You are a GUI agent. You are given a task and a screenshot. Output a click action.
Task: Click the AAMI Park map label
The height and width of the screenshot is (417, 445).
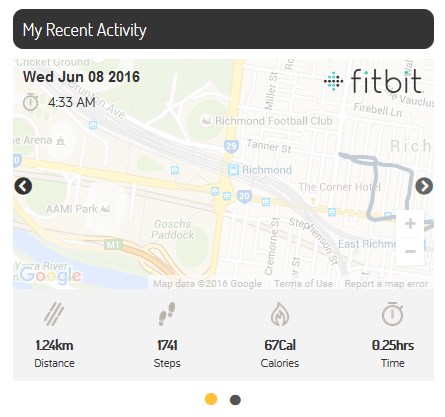point(72,209)
